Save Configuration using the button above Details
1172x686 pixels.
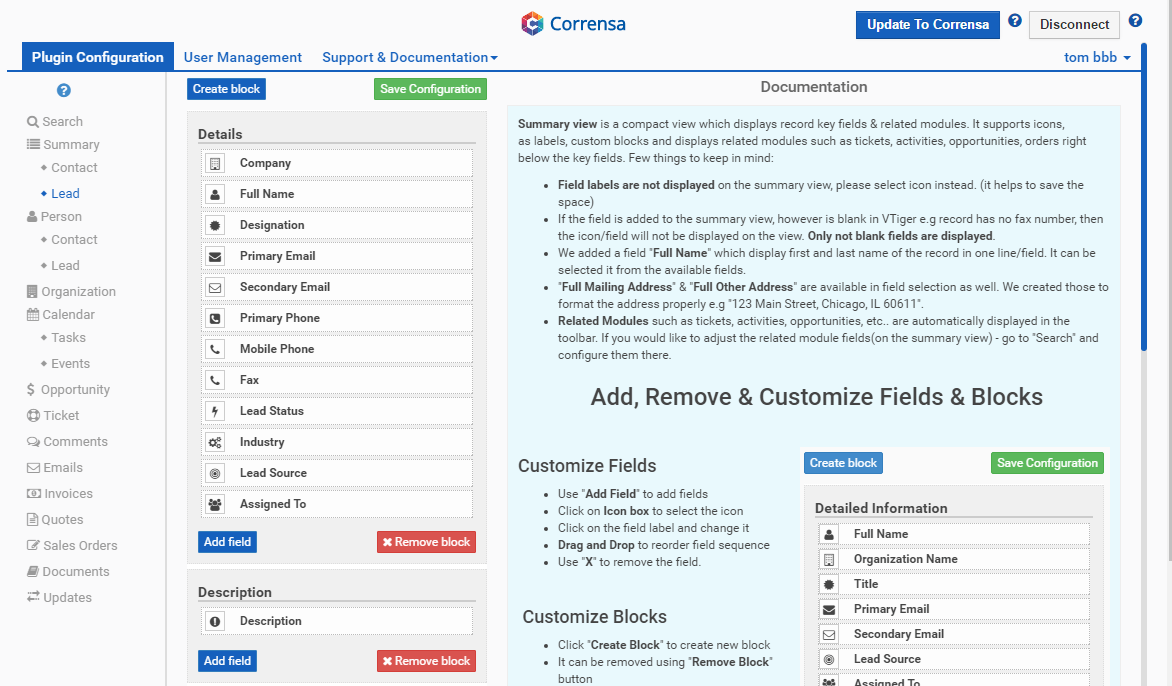tap(431, 89)
